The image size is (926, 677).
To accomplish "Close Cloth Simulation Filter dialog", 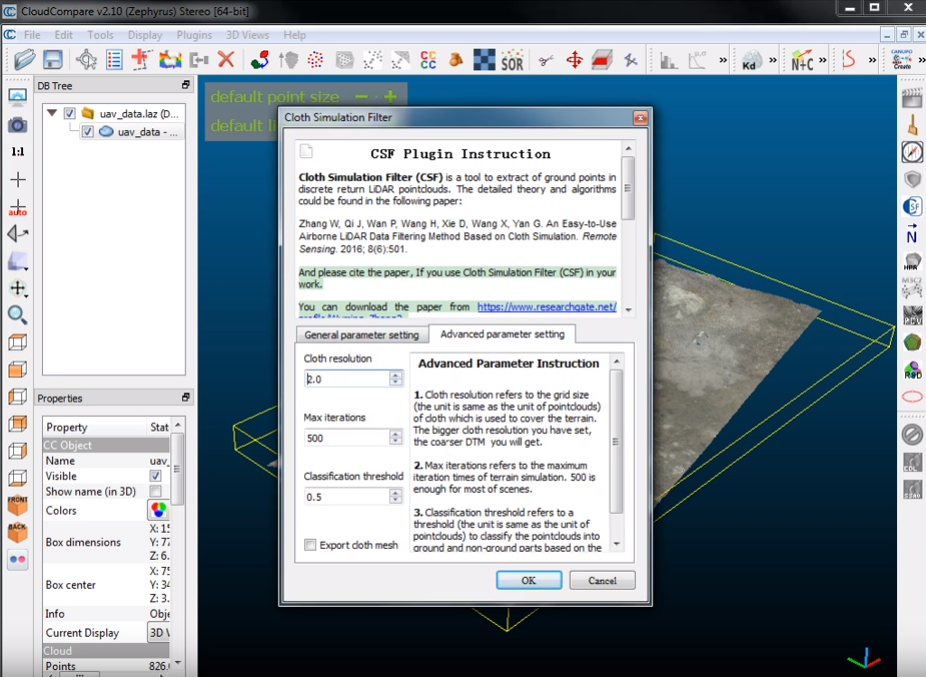I will pyautogui.click(x=640, y=118).
